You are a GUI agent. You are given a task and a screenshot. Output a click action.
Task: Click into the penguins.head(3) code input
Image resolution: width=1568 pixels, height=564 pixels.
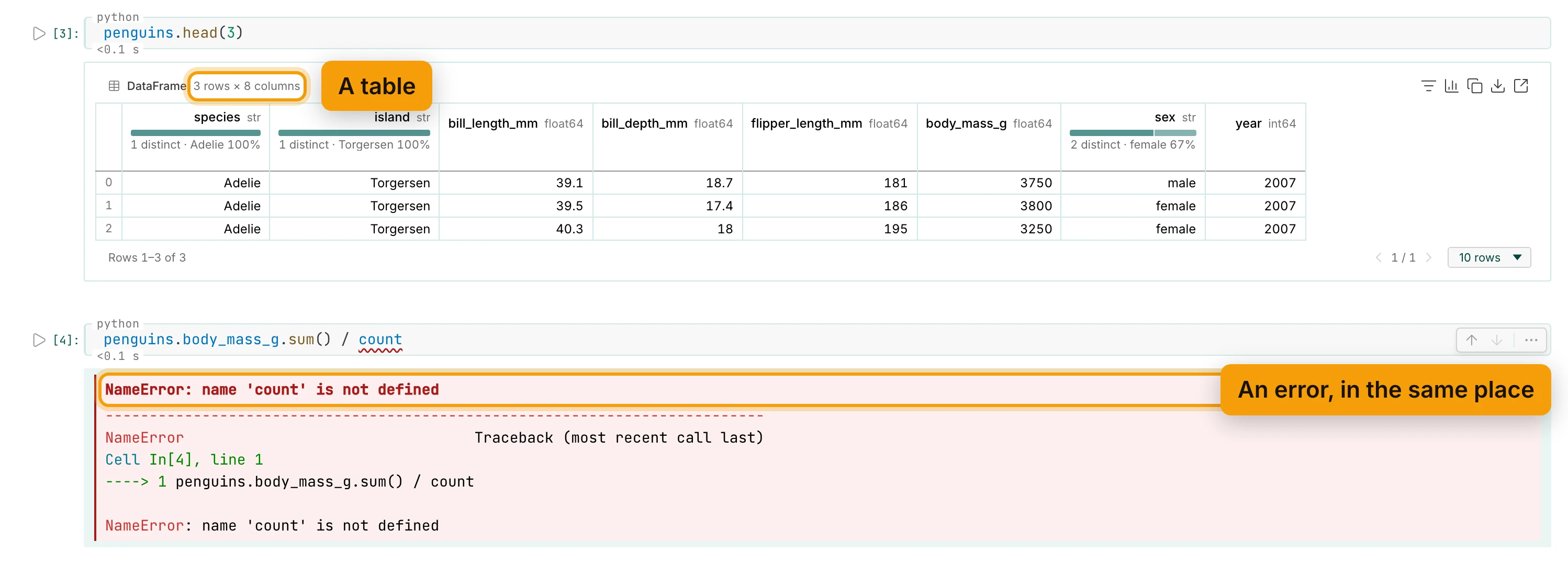pos(817,33)
